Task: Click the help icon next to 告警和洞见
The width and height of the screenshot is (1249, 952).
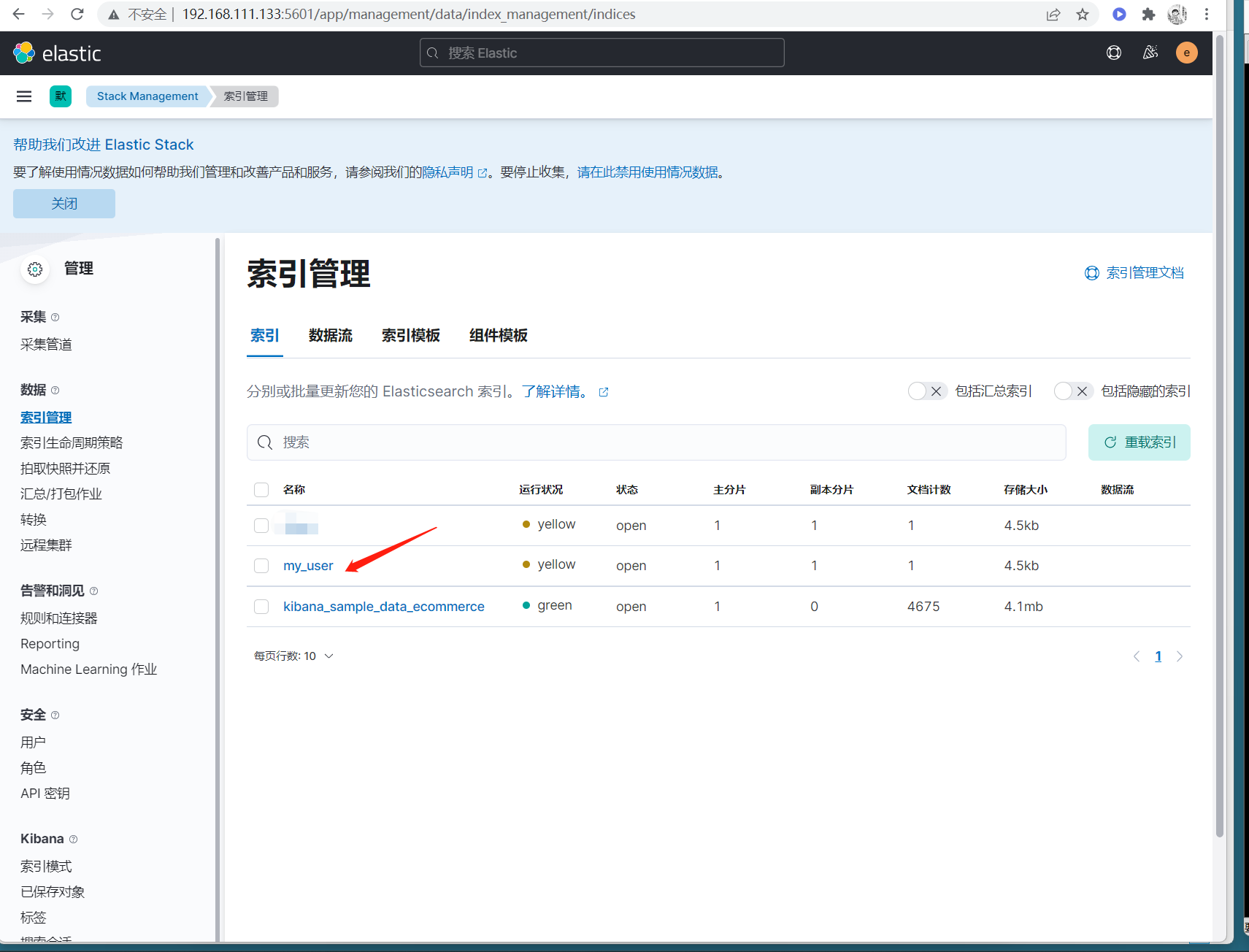Action: [94, 591]
